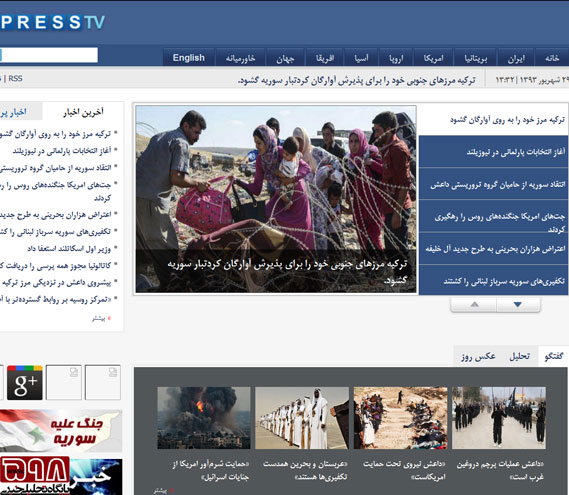Open the main refugee border photo

[276, 199]
